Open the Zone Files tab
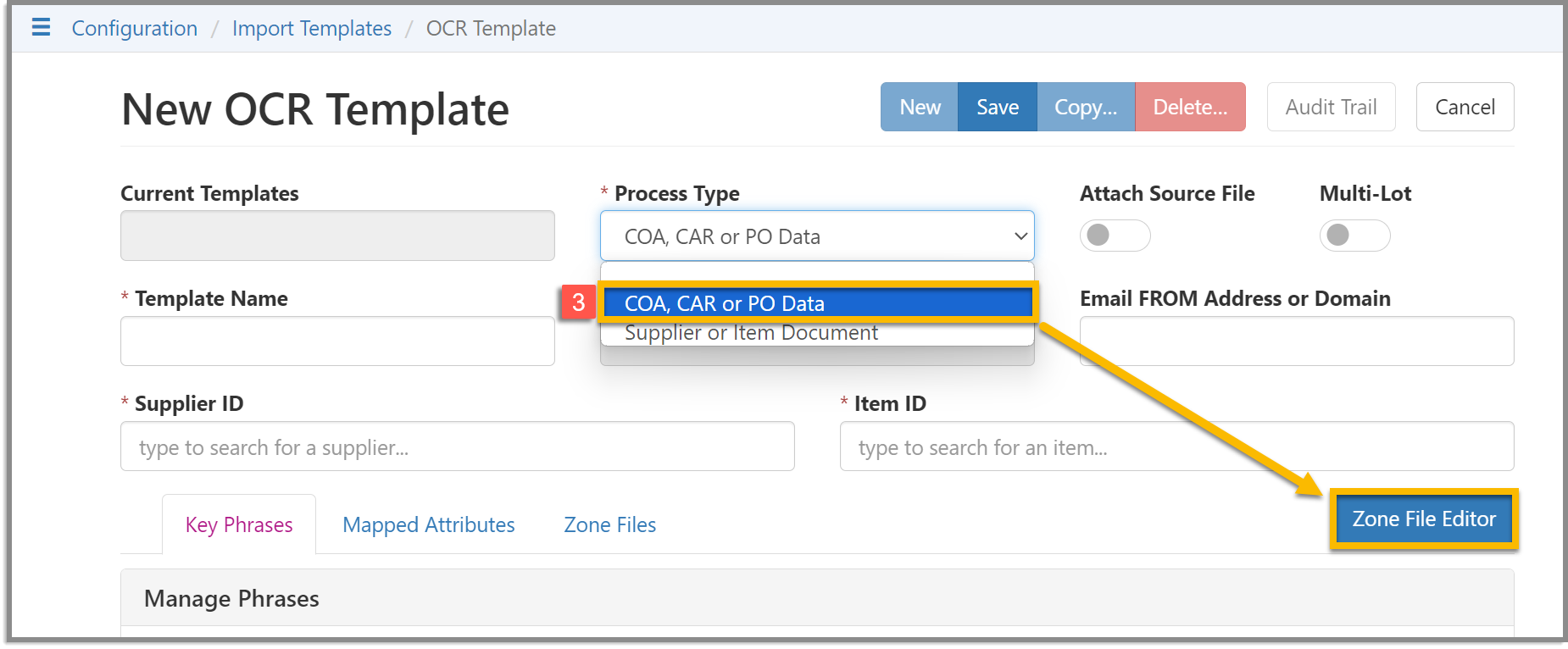Image resolution: width=1568 pixels, height=649 pixels. coord(609,525)
